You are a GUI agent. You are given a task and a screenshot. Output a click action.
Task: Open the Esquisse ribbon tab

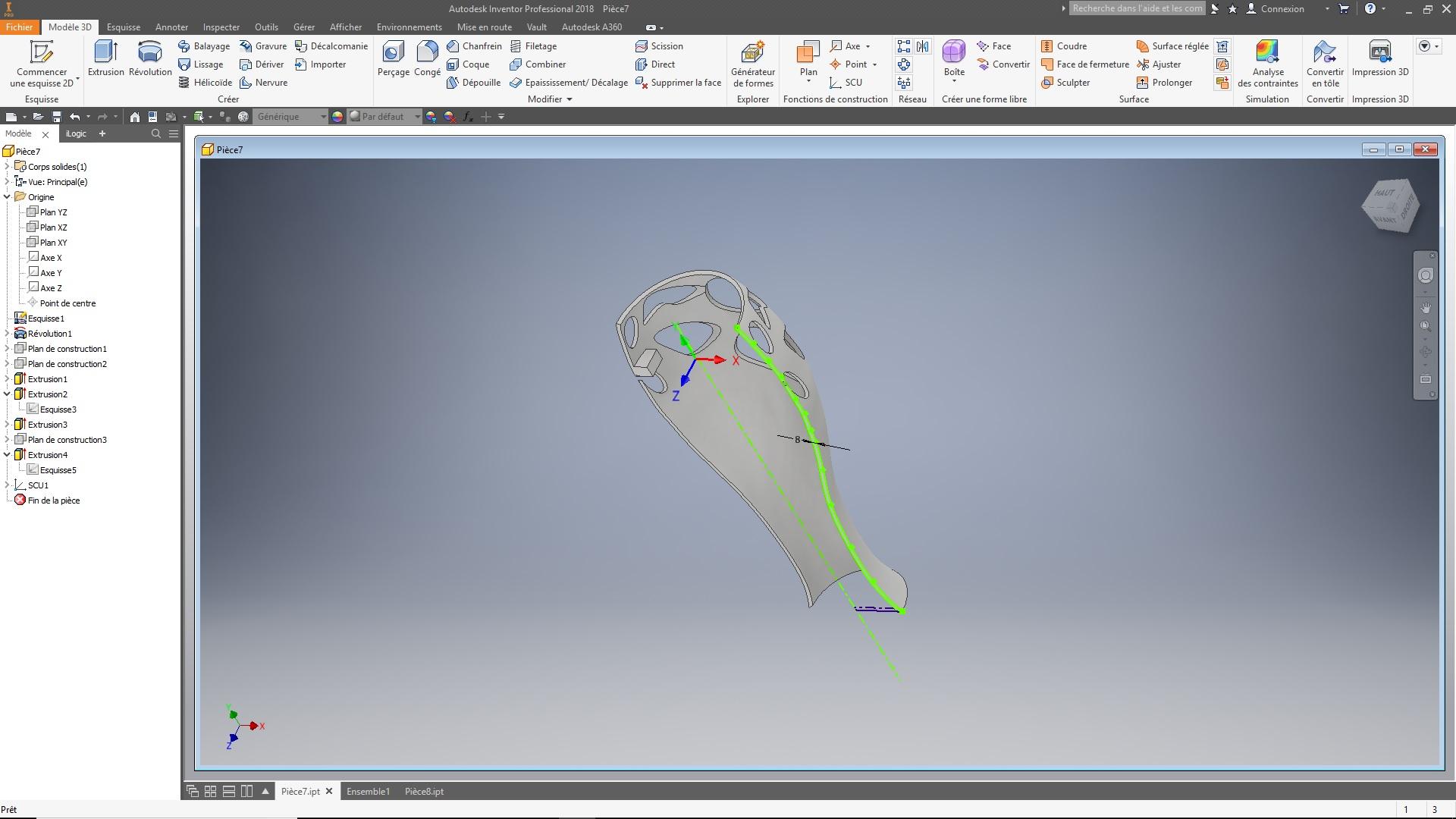coord(124,27)
